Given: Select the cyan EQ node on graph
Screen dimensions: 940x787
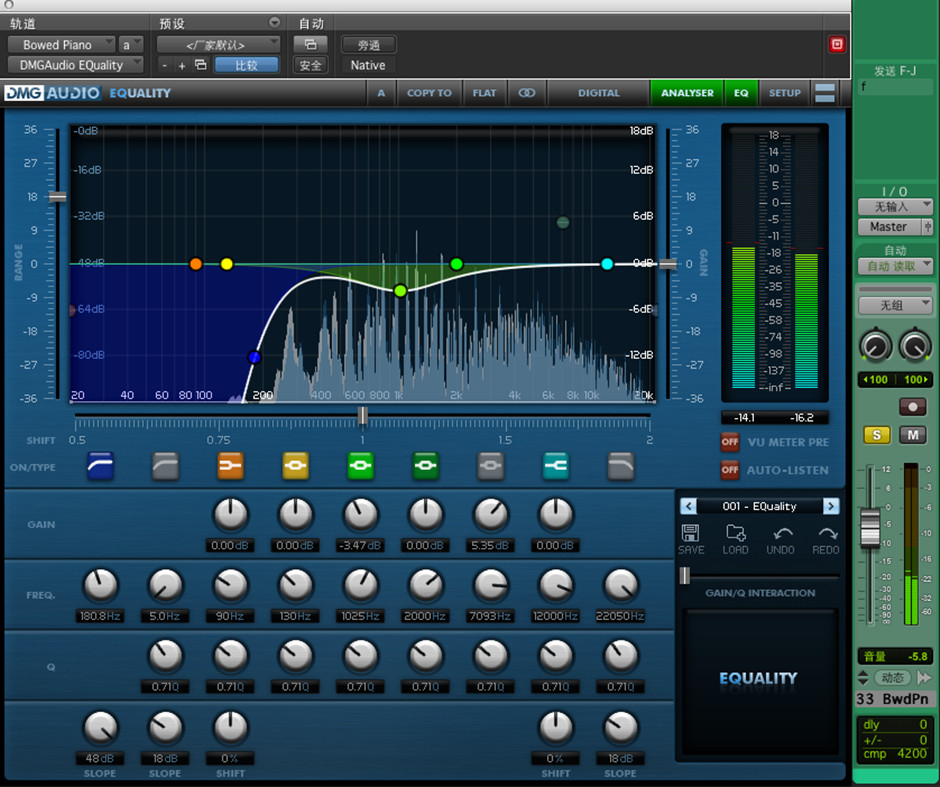Looking at the screenshot, I should (x=607, y=264).
